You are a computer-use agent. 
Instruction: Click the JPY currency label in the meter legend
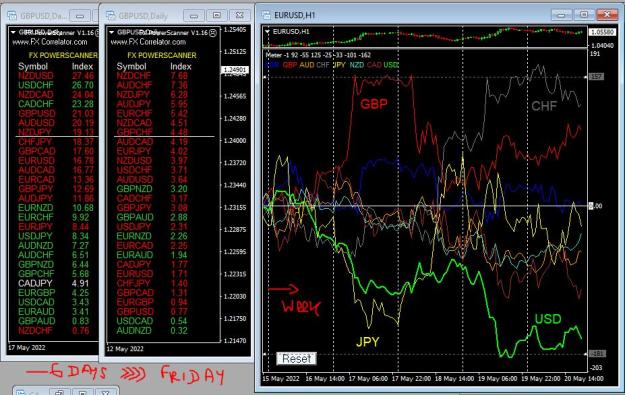coord(339,65)
